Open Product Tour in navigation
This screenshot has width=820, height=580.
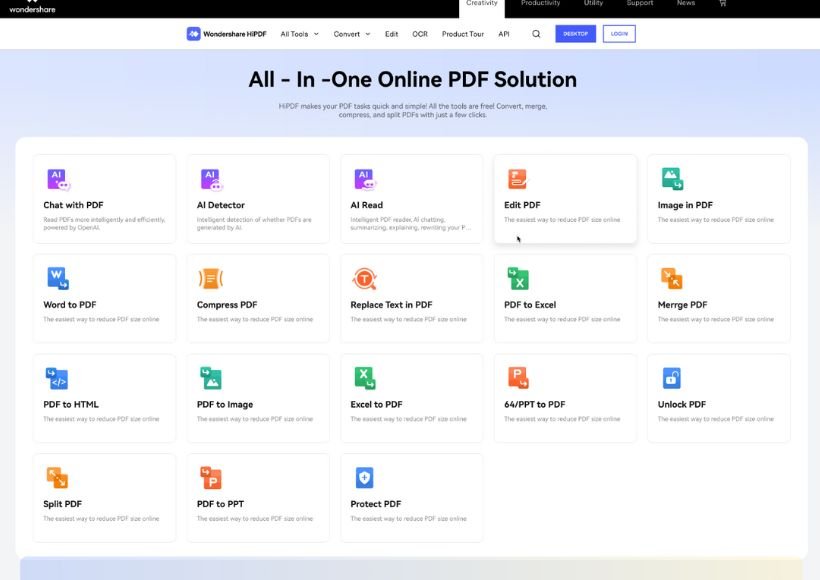point(463,34)
